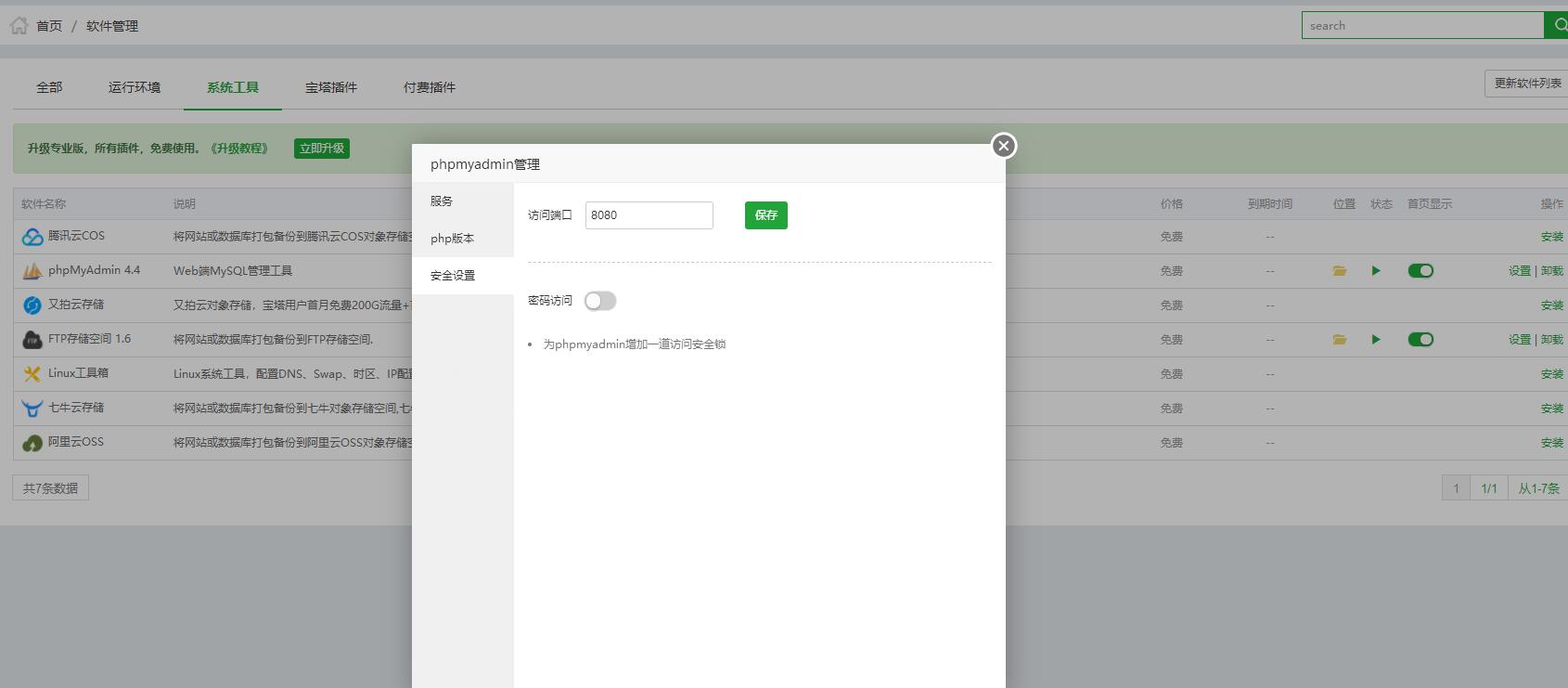
Task: Click 设置 link for phpMyAdmin row
Action: (1520, 271)
